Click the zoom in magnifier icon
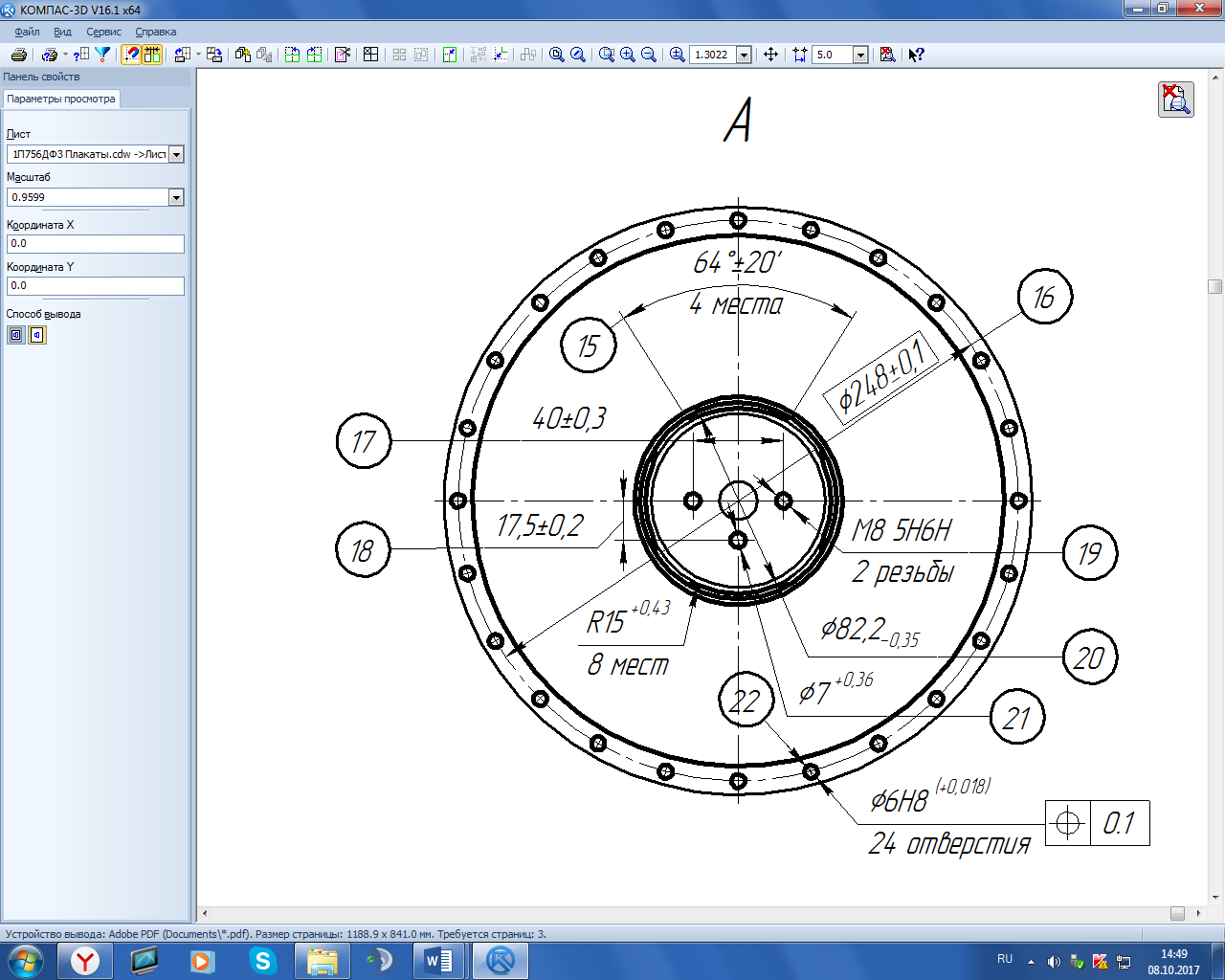Image resolution: width=1225 pixels, height=980 pixels. [x=628, y=55]
